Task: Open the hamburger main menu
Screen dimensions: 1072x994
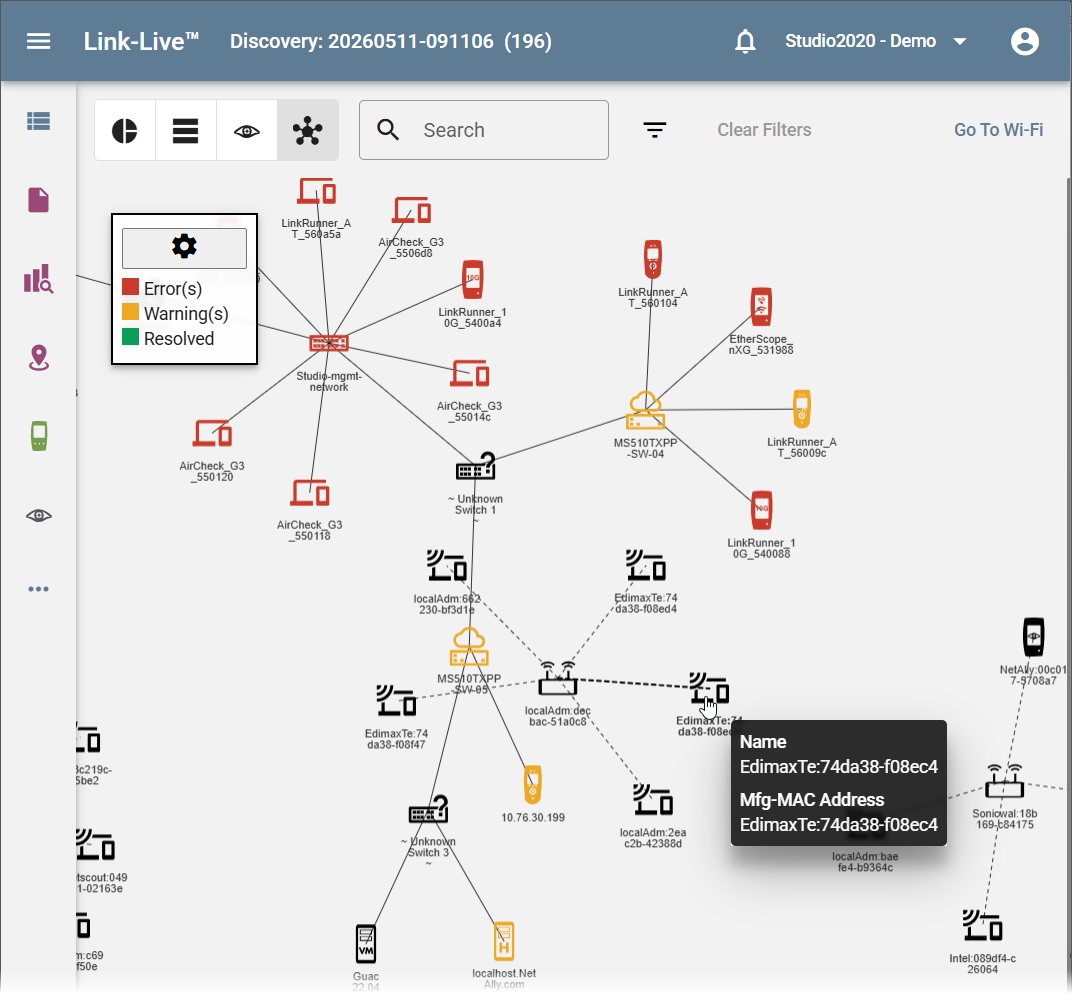Action: coord(38,41)
